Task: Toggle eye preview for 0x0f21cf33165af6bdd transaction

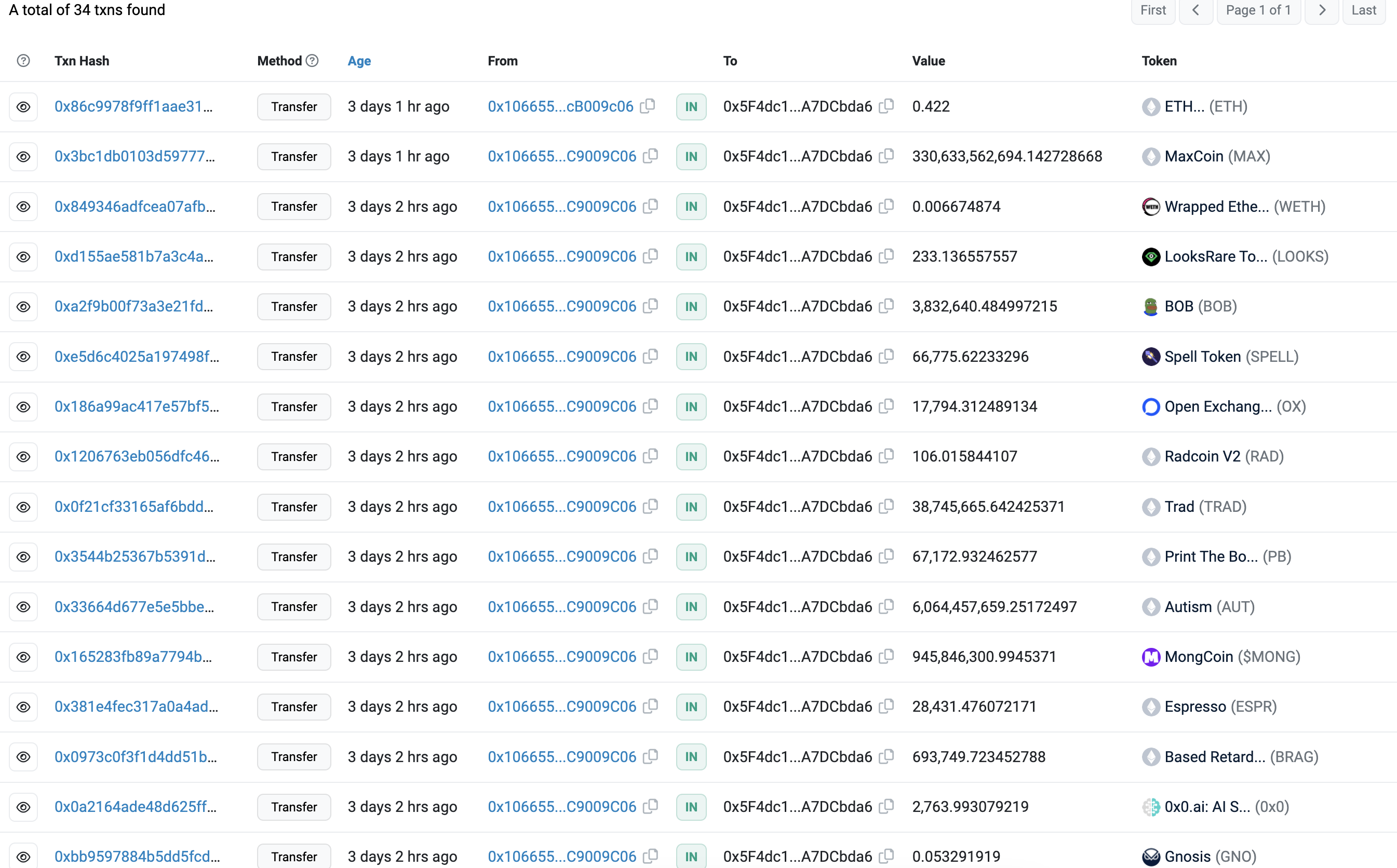Action: (x=23, y=507)
